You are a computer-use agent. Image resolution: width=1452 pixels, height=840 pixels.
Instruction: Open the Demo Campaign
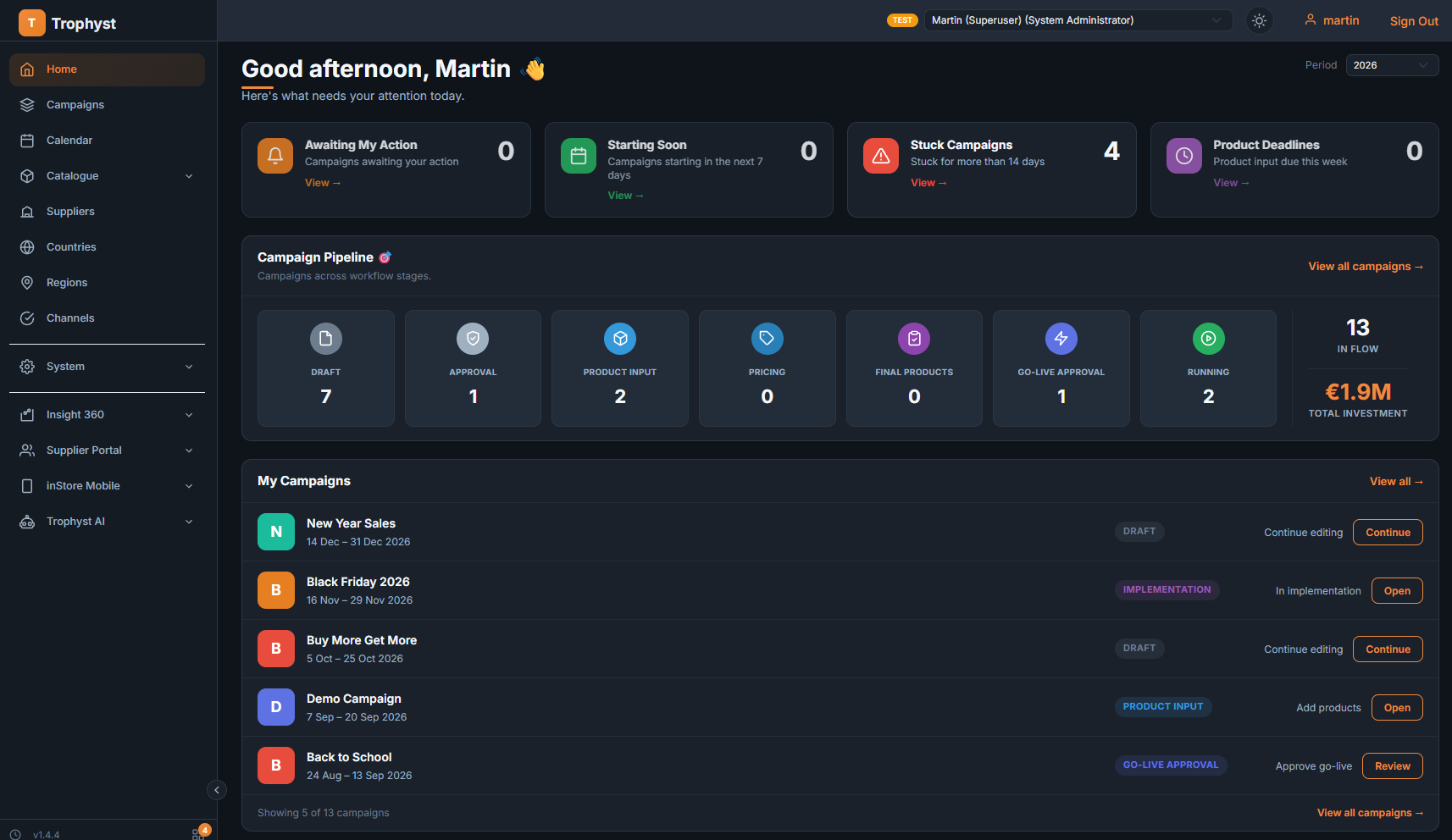coord(1397,708)
